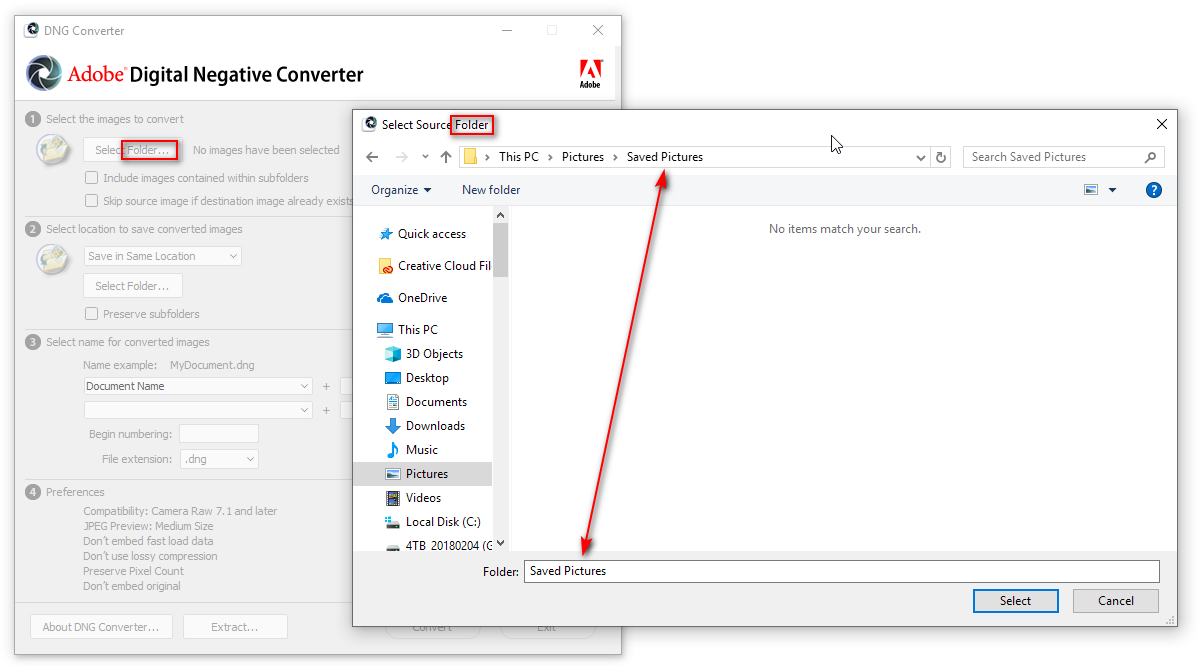Click Saved Pictures in breadcrumb path
Viewport: 1202px width, 666px height.
[665, 157]
